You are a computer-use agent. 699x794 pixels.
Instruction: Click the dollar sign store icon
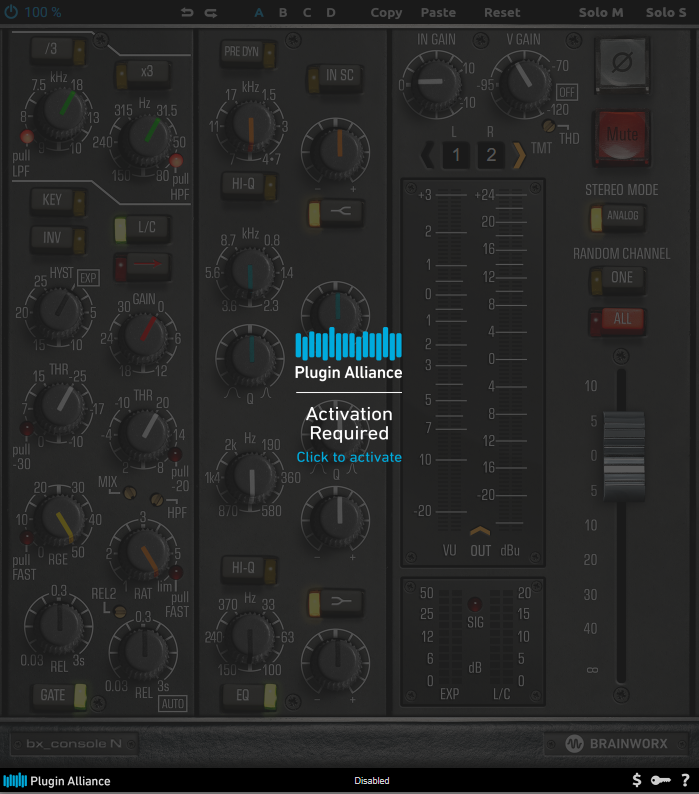point(637,780)
